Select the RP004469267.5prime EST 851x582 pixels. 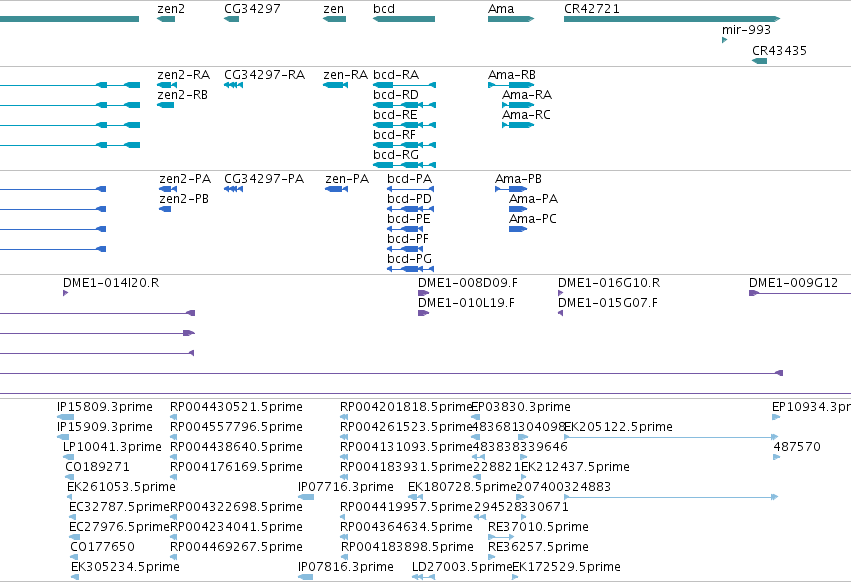174,557
